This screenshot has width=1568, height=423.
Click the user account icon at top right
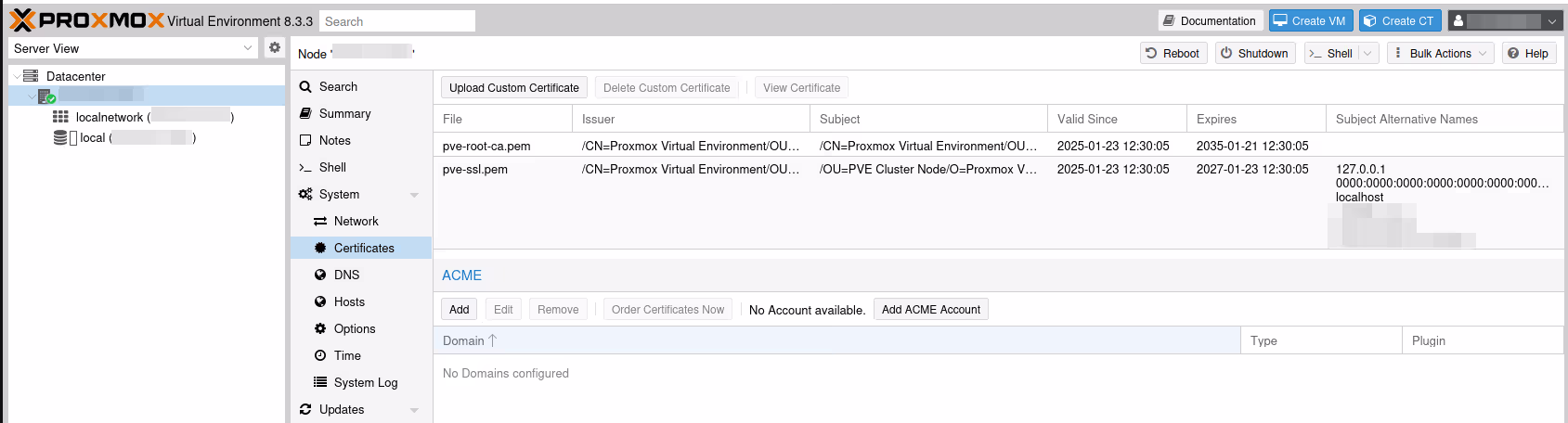[x=1458, y=21]
